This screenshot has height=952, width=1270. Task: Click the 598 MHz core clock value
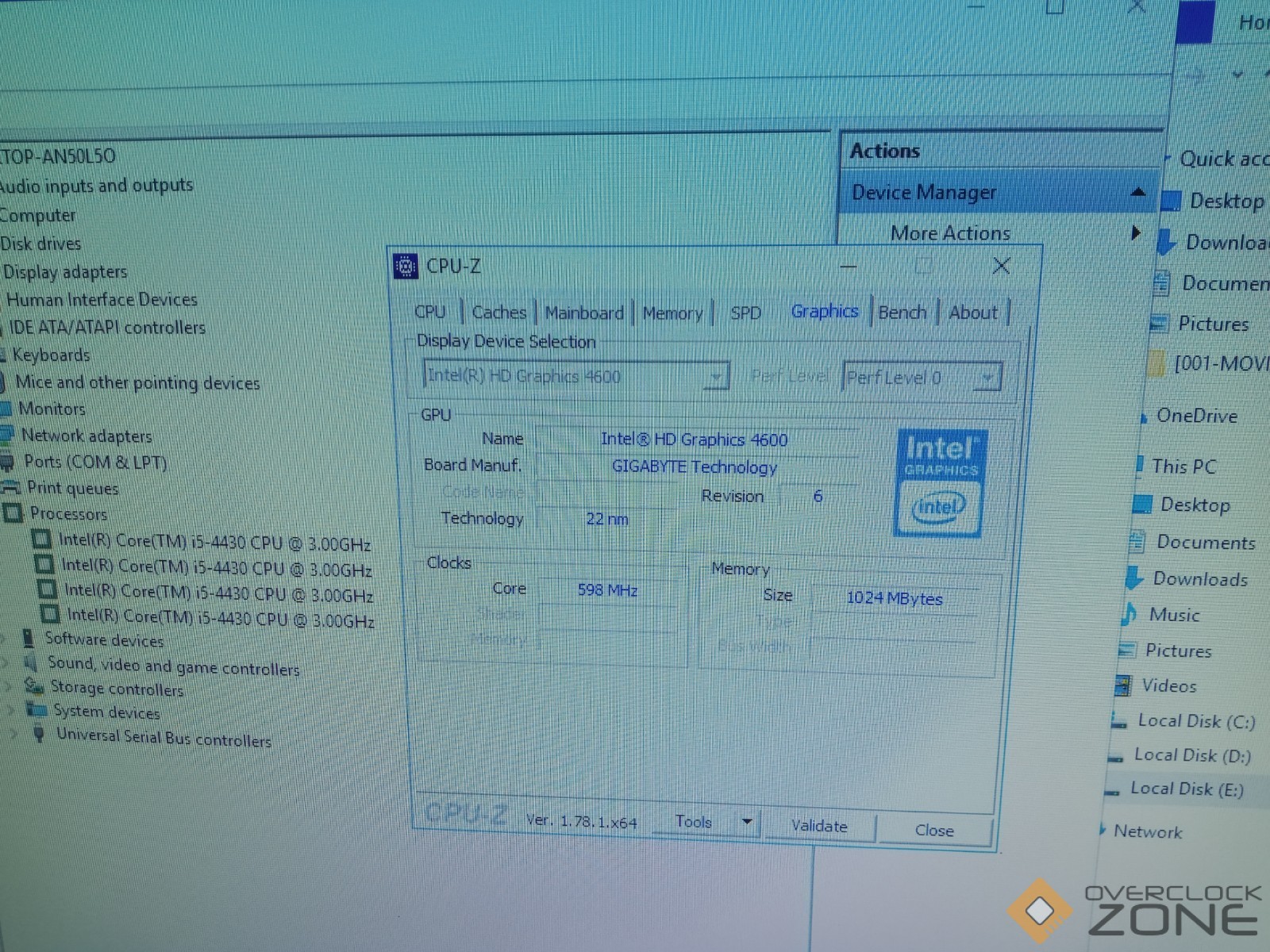607,590
